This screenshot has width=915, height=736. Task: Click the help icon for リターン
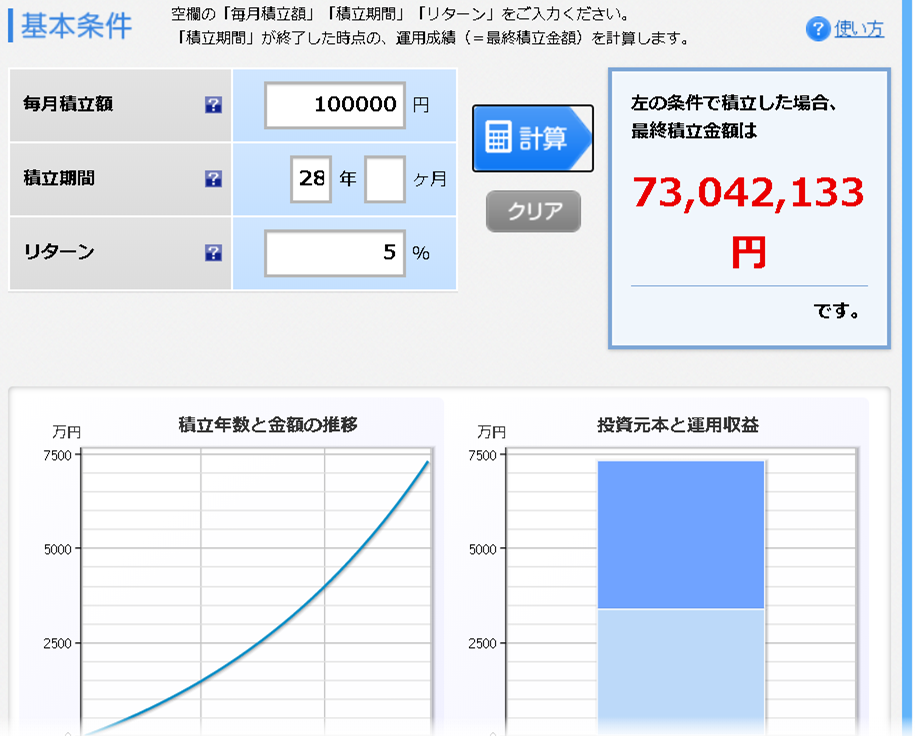[213, 253]
